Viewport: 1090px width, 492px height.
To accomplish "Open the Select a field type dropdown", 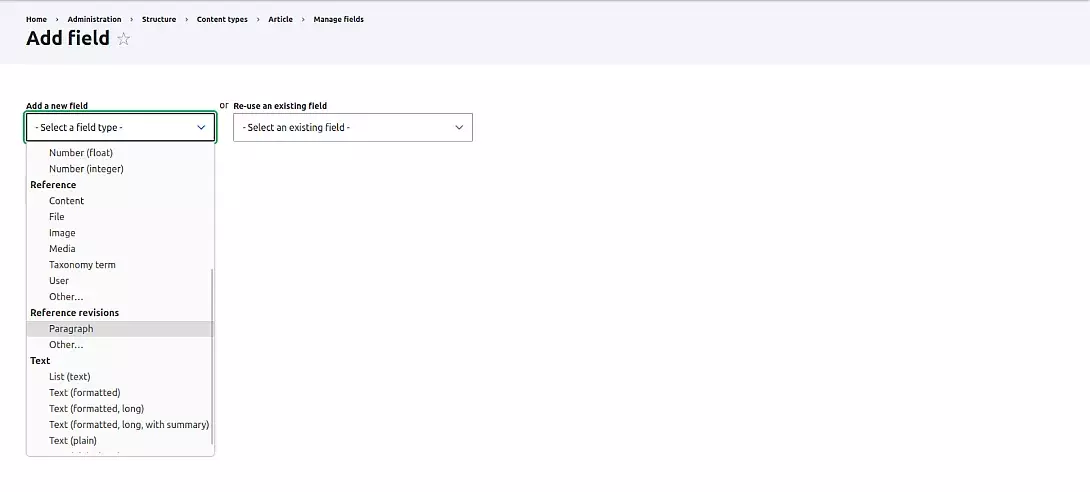I will tap(120, 128).
